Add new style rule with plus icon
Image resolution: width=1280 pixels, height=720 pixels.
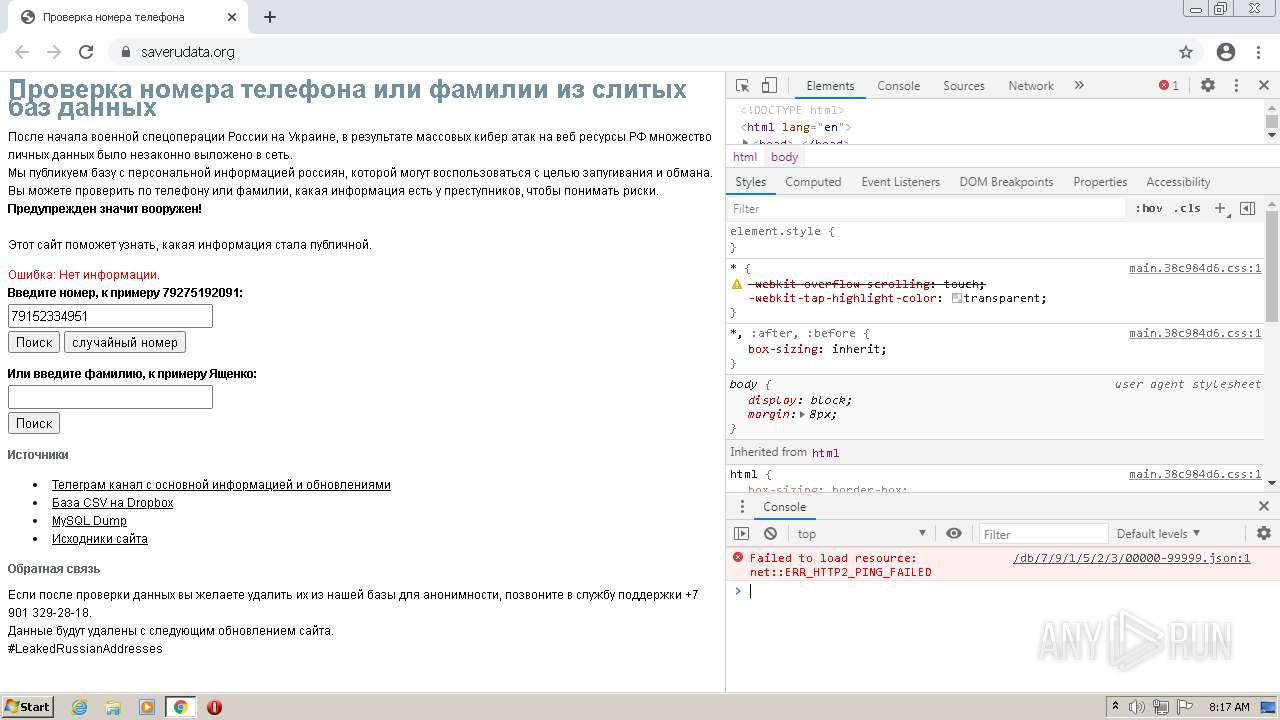tap(1221, 208)
